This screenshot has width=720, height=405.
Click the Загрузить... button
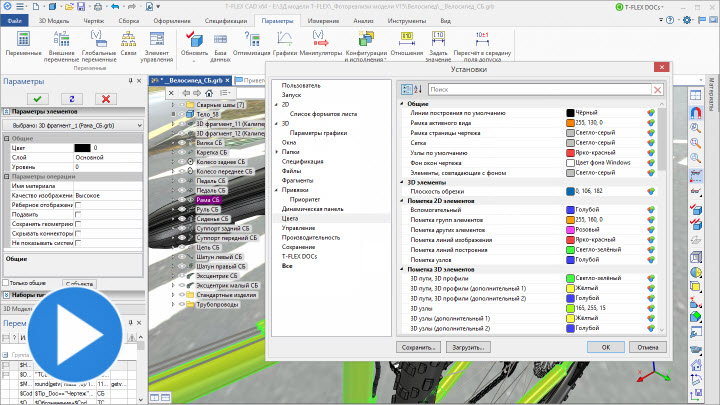[468, 348]
